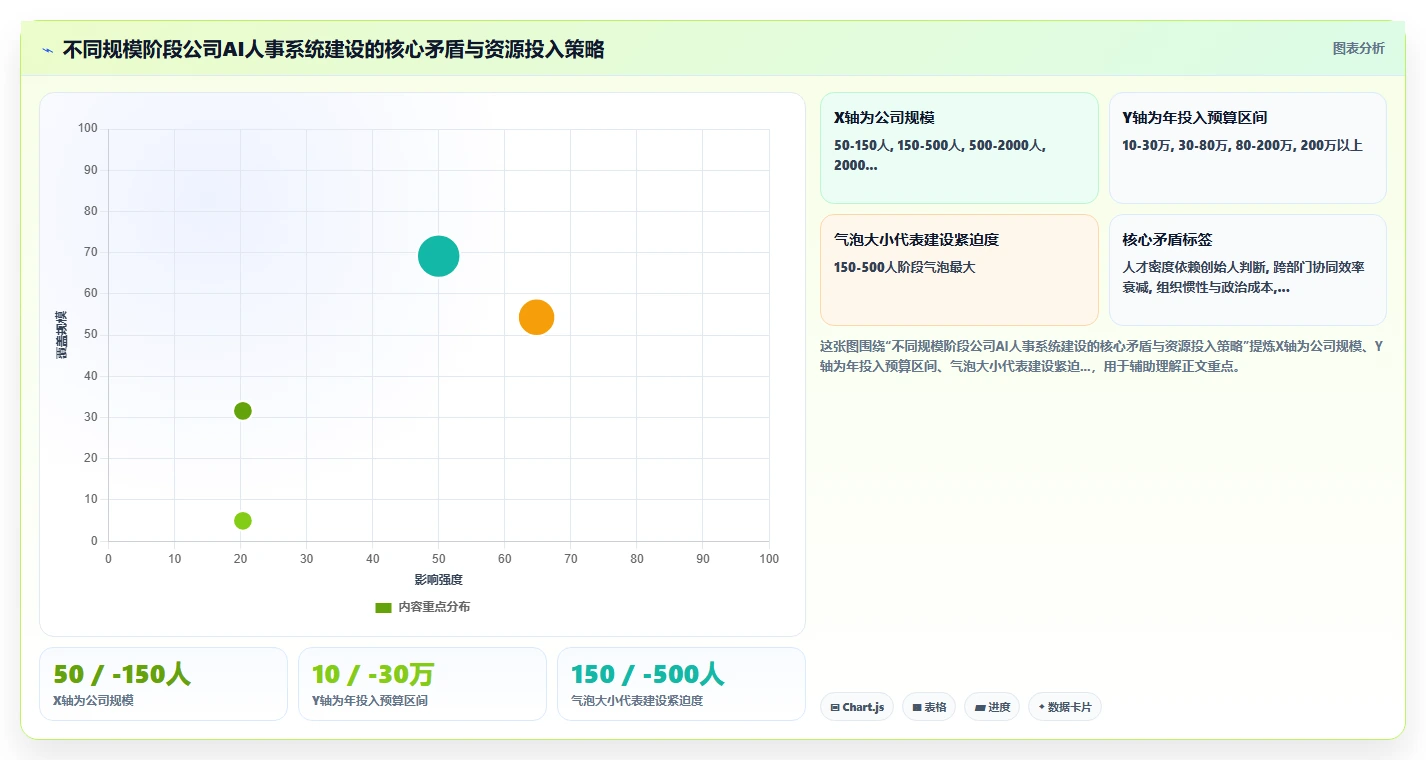
Task: Click the 50 / -150人 stat card
Action: (x=163, y=684)
